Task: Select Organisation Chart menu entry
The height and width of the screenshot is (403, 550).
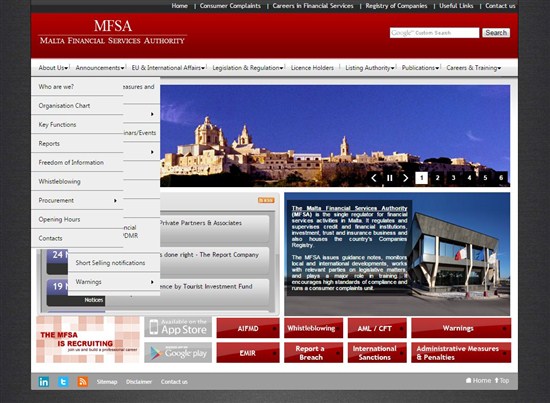Action: point(77,106)
